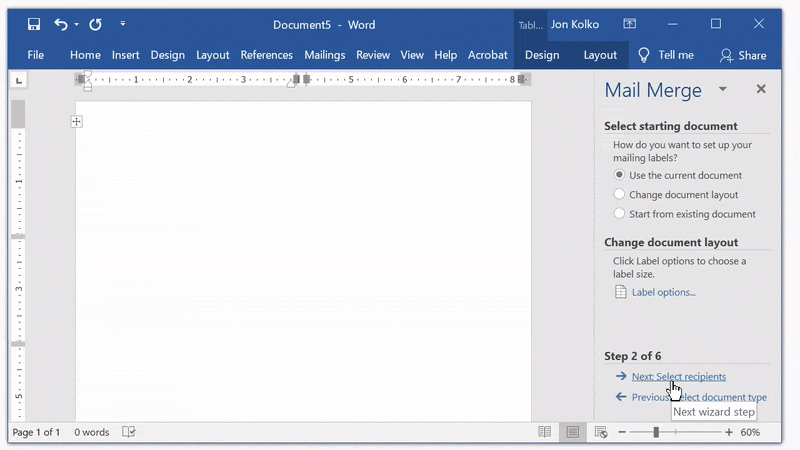Open the Table Tools Design tab
Screen dimensions: 800x450
pyautogui.click(x=542, y=55)
